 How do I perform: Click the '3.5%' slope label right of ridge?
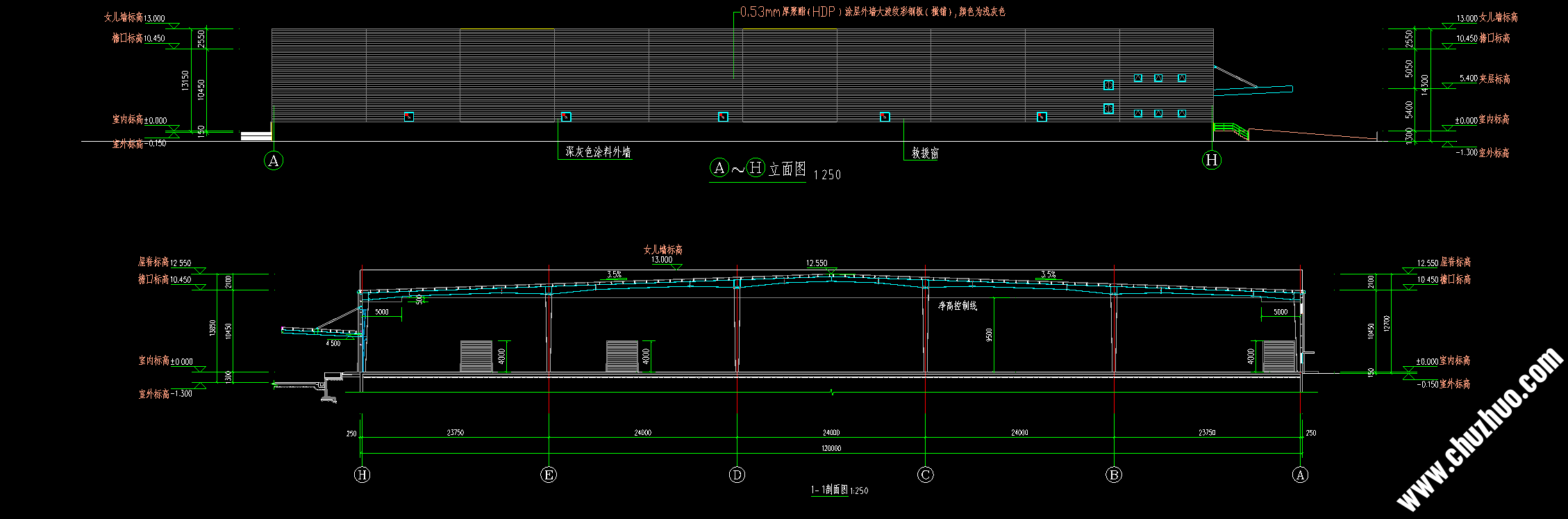pyautogui.click(x=1049, y=274)
